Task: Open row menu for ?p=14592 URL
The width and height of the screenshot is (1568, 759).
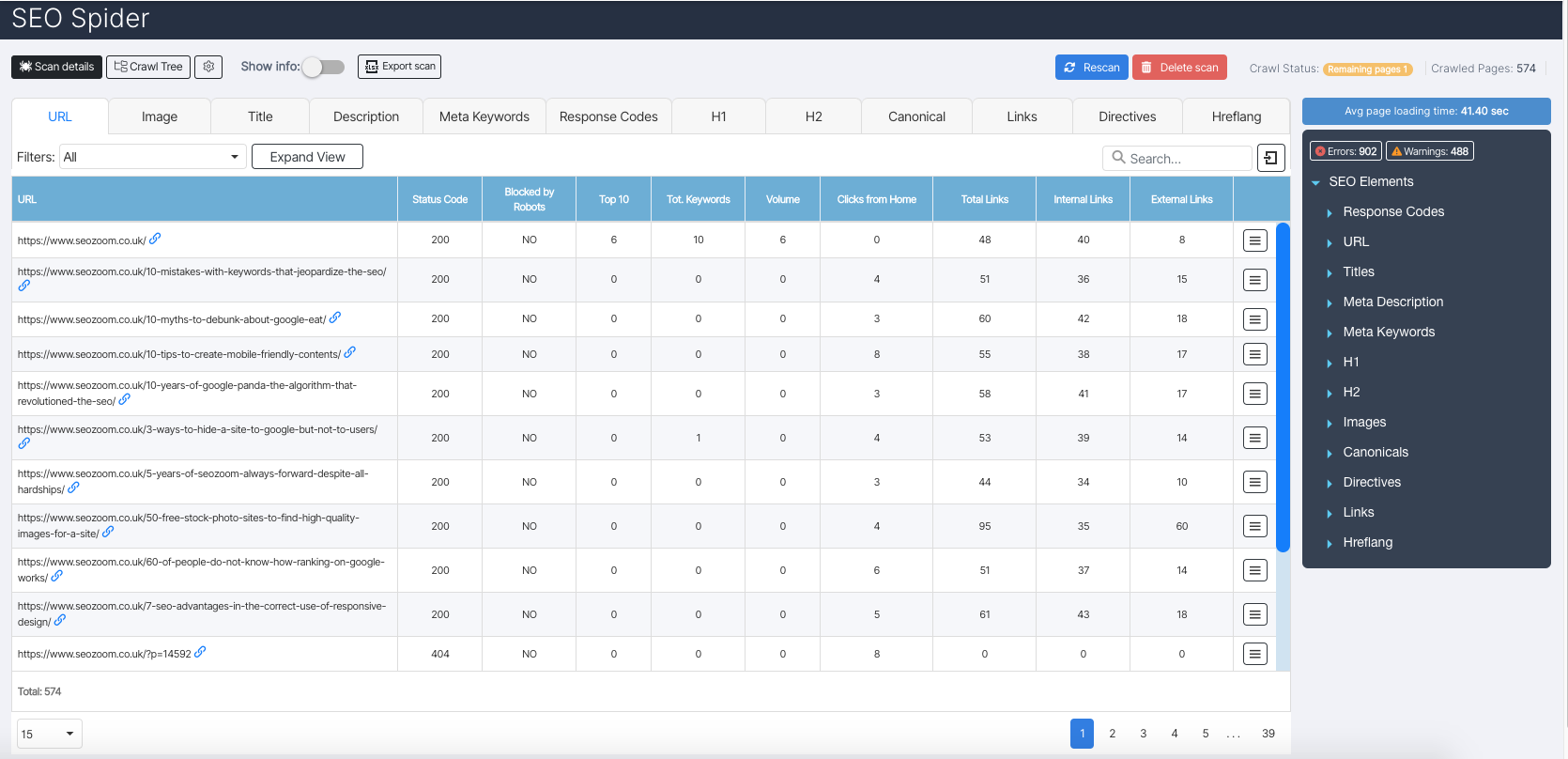Action: [x=1254, y=654]
